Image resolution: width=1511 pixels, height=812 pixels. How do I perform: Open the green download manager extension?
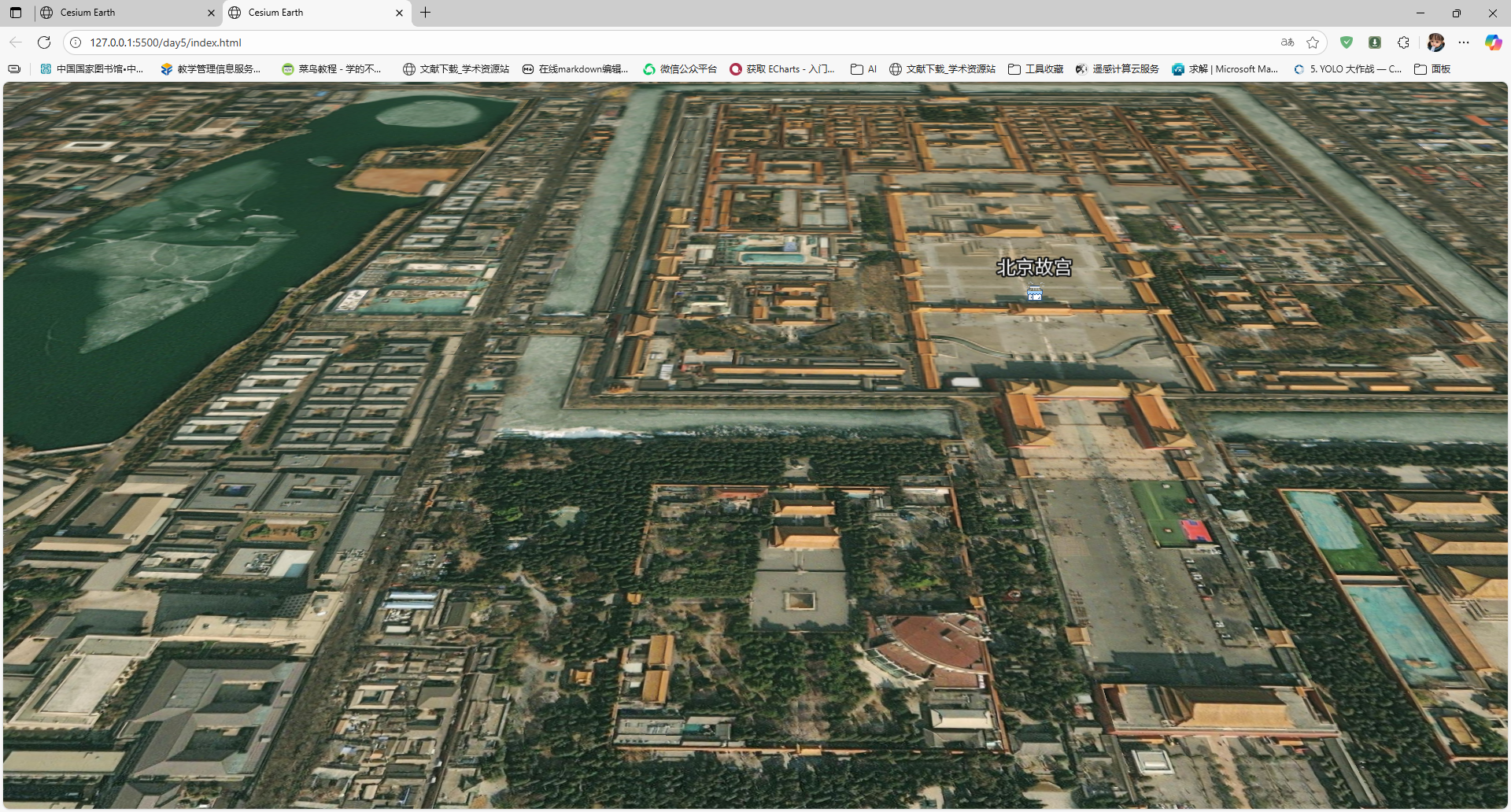tap(1375, 42)
